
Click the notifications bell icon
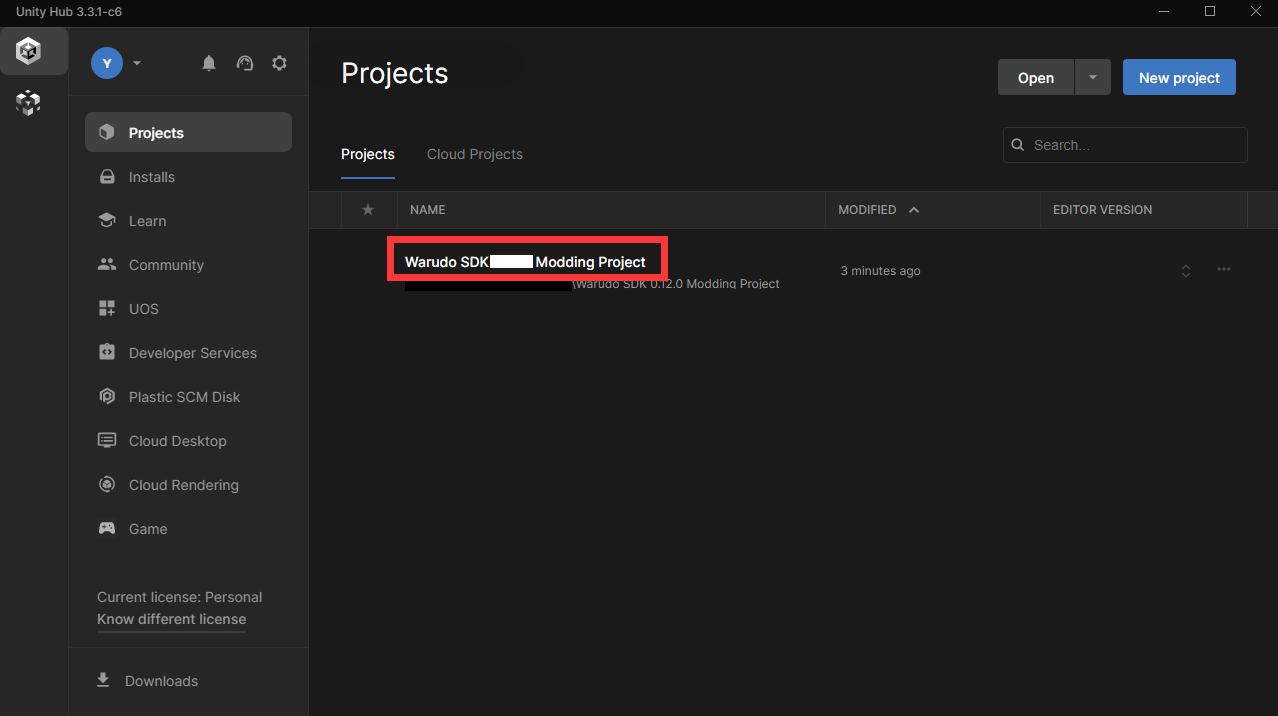(x=209, y=63)
